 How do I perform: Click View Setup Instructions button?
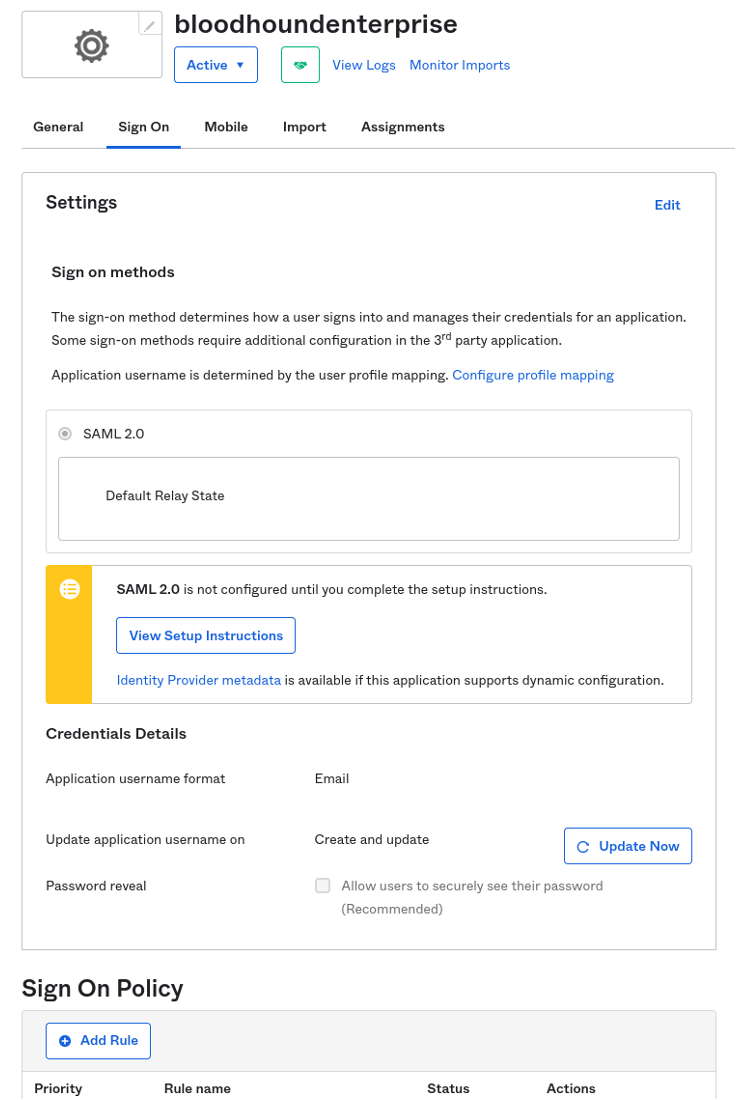(x=206, y=636)
